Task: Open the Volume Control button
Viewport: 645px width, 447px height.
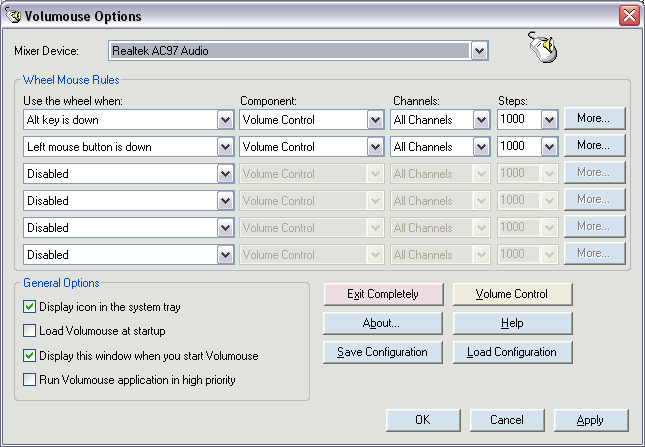Action: [512, 295]
